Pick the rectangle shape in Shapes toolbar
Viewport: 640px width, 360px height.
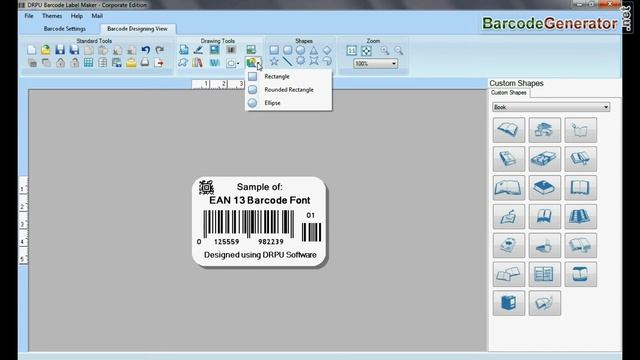(x=274, y=50)
